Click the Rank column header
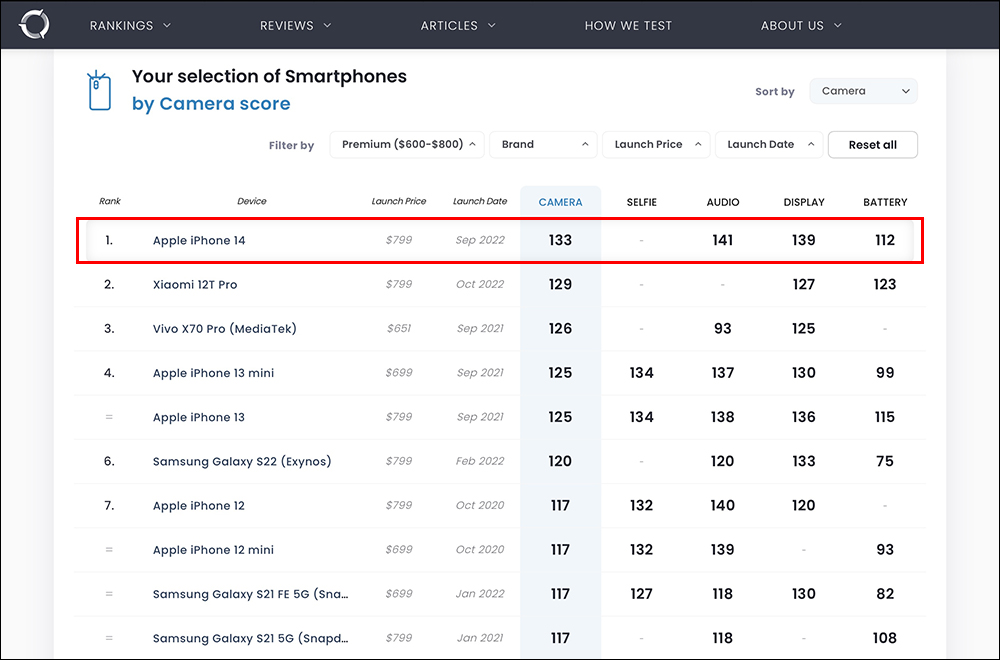Viewport: 1000px width, 660px height. click(109, 202)
